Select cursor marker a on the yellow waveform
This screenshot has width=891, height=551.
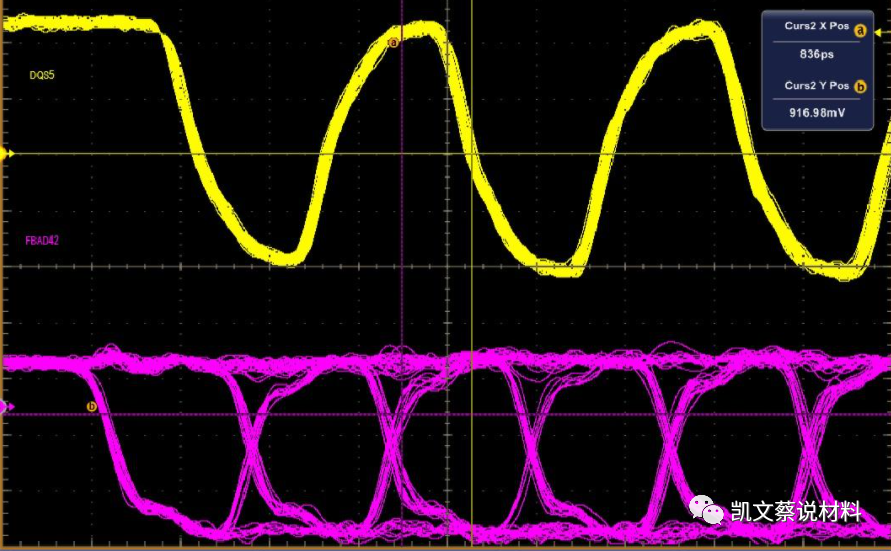point(393,43)
